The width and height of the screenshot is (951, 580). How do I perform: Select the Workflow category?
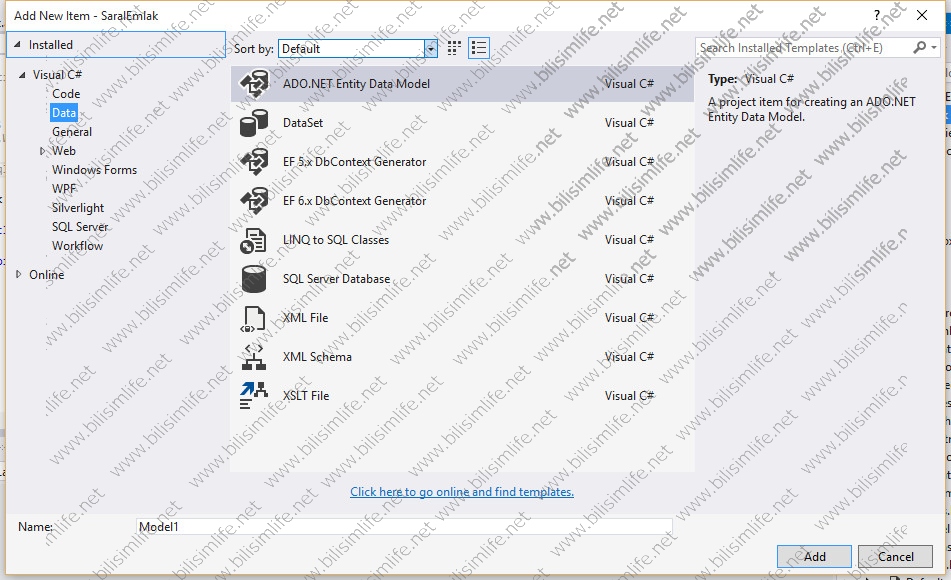point(78,246)
